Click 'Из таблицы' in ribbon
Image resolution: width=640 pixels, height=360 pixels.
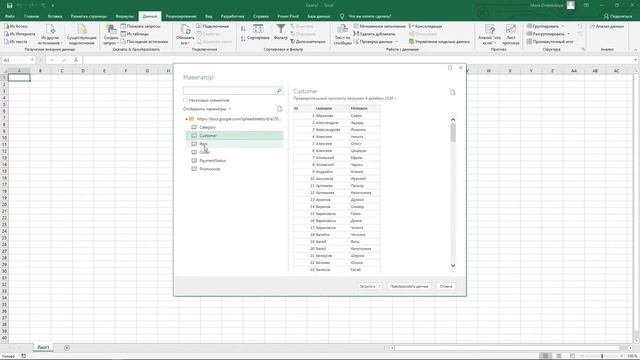click(135, 34)
